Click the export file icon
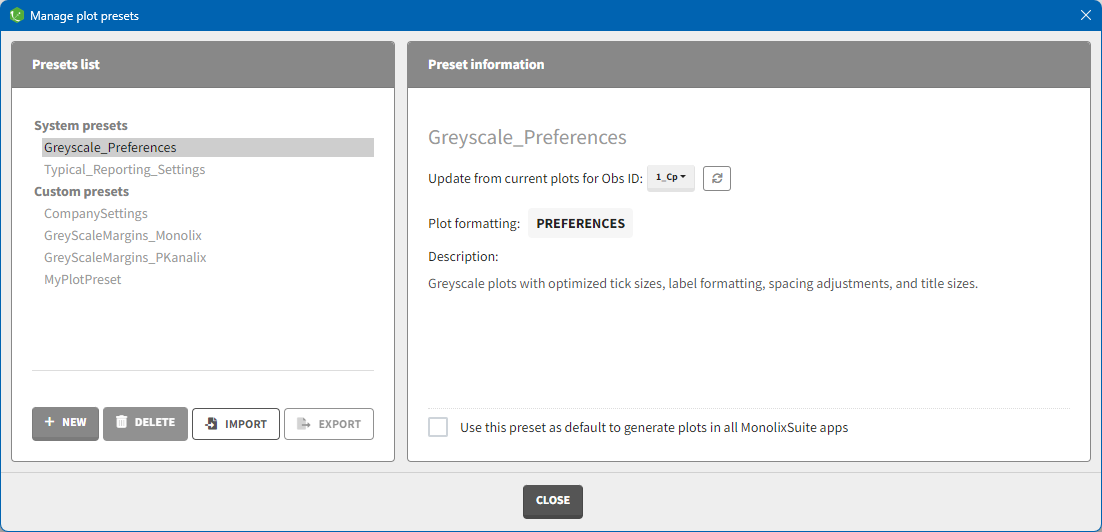 point(303,424)
